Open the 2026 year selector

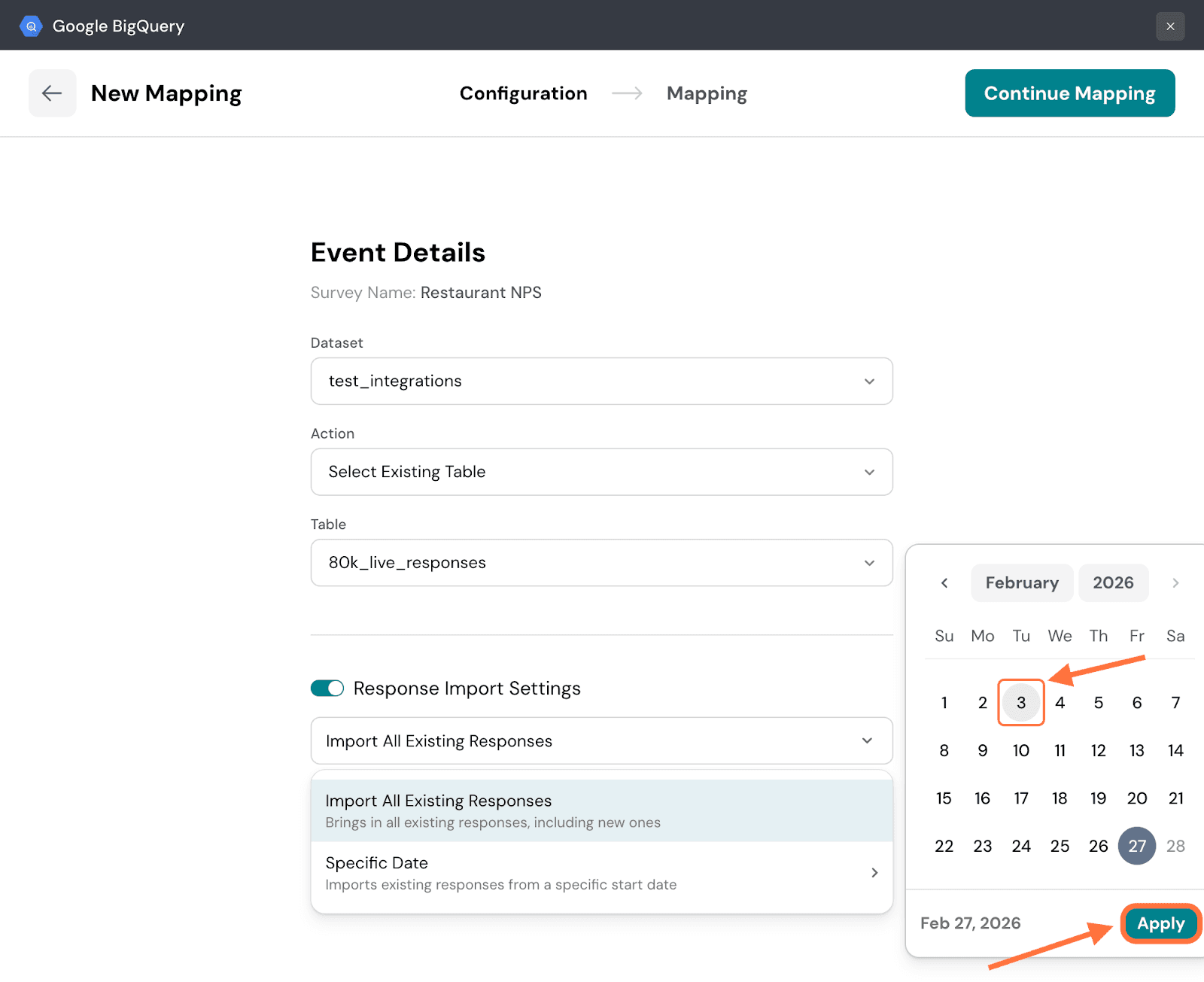click(x=1113, y=583)
